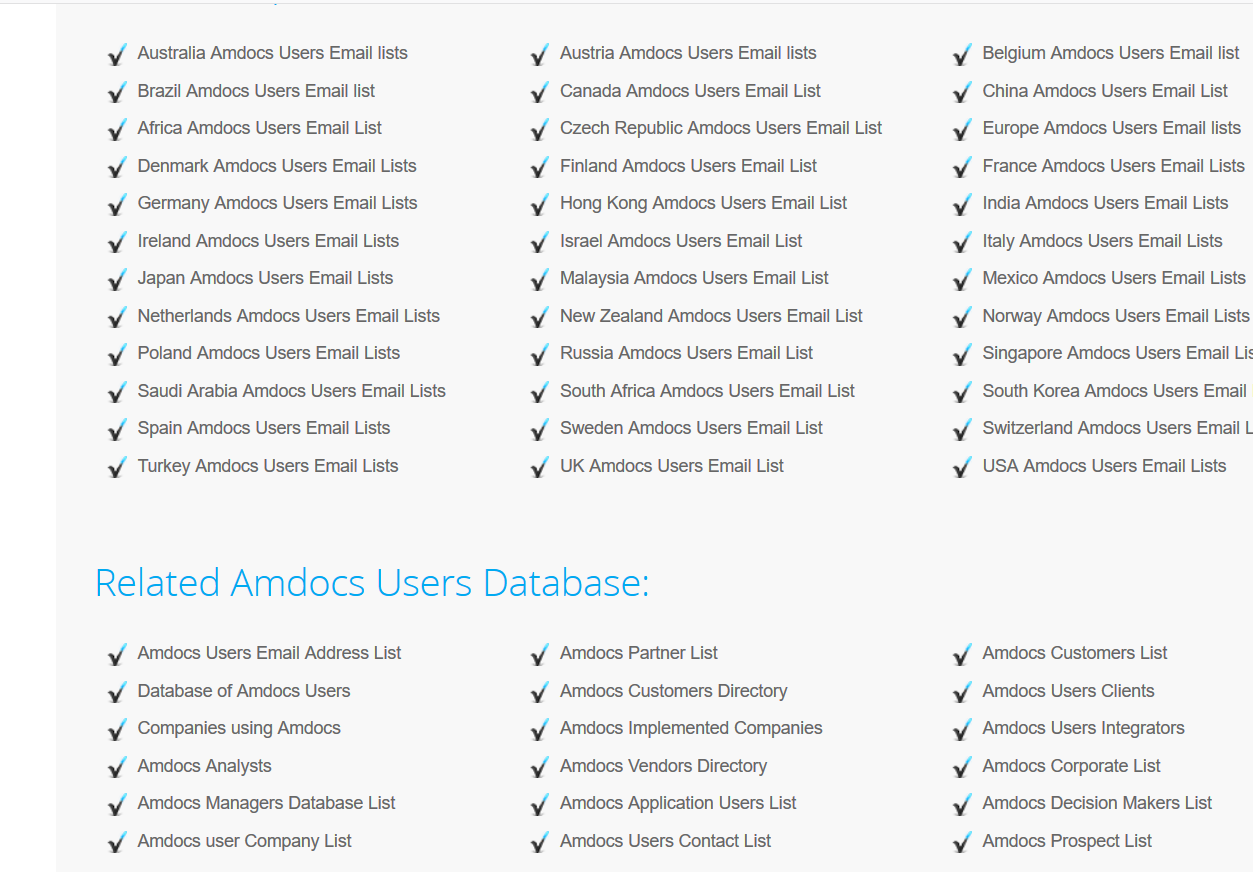Click 'France Amdocs Users Email Lists'

pos(1114,166)
